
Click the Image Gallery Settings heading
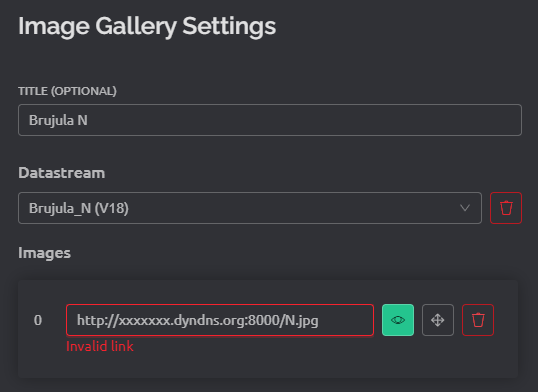coord(147,27)
